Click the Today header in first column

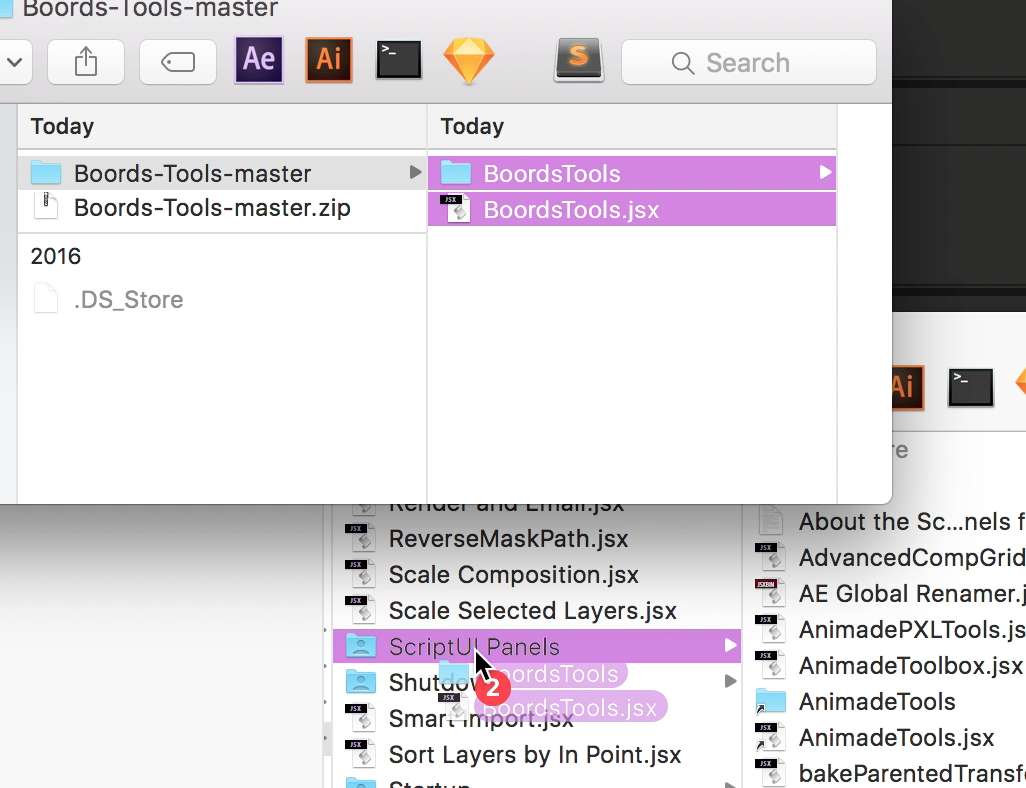pyautogui.click(x=62, y=126)
